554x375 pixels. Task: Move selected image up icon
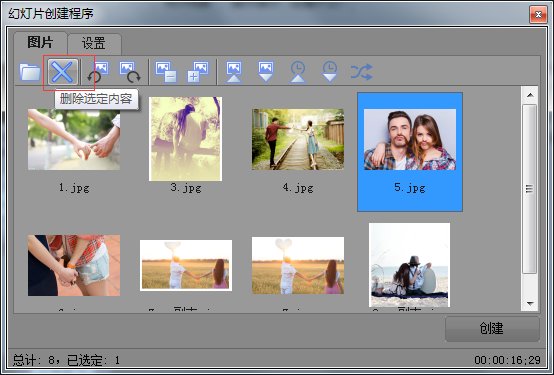pos(234,72)
